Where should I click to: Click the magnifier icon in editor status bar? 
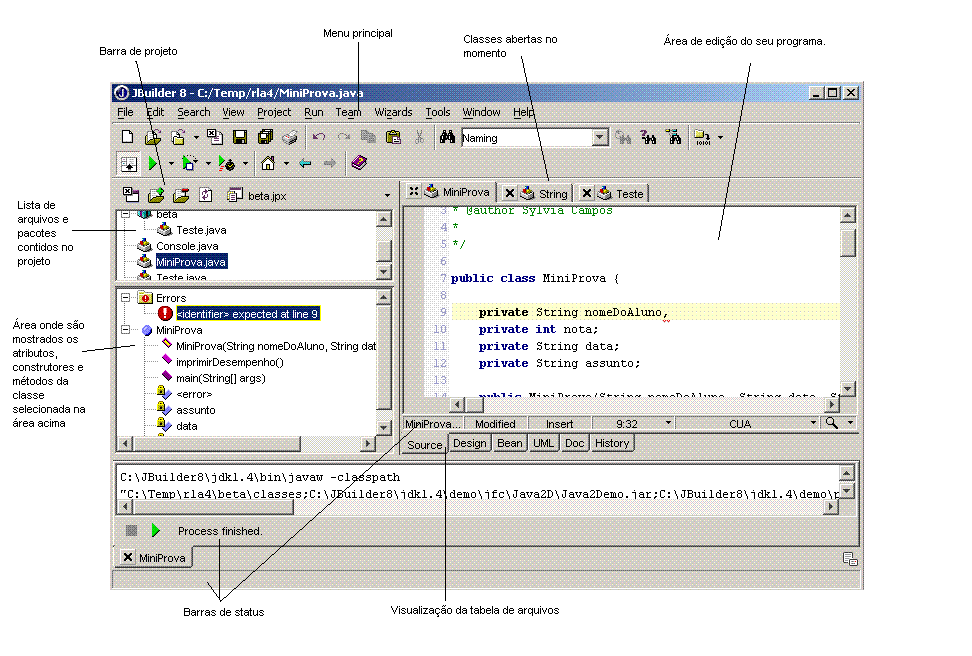[x=832, y=423]
